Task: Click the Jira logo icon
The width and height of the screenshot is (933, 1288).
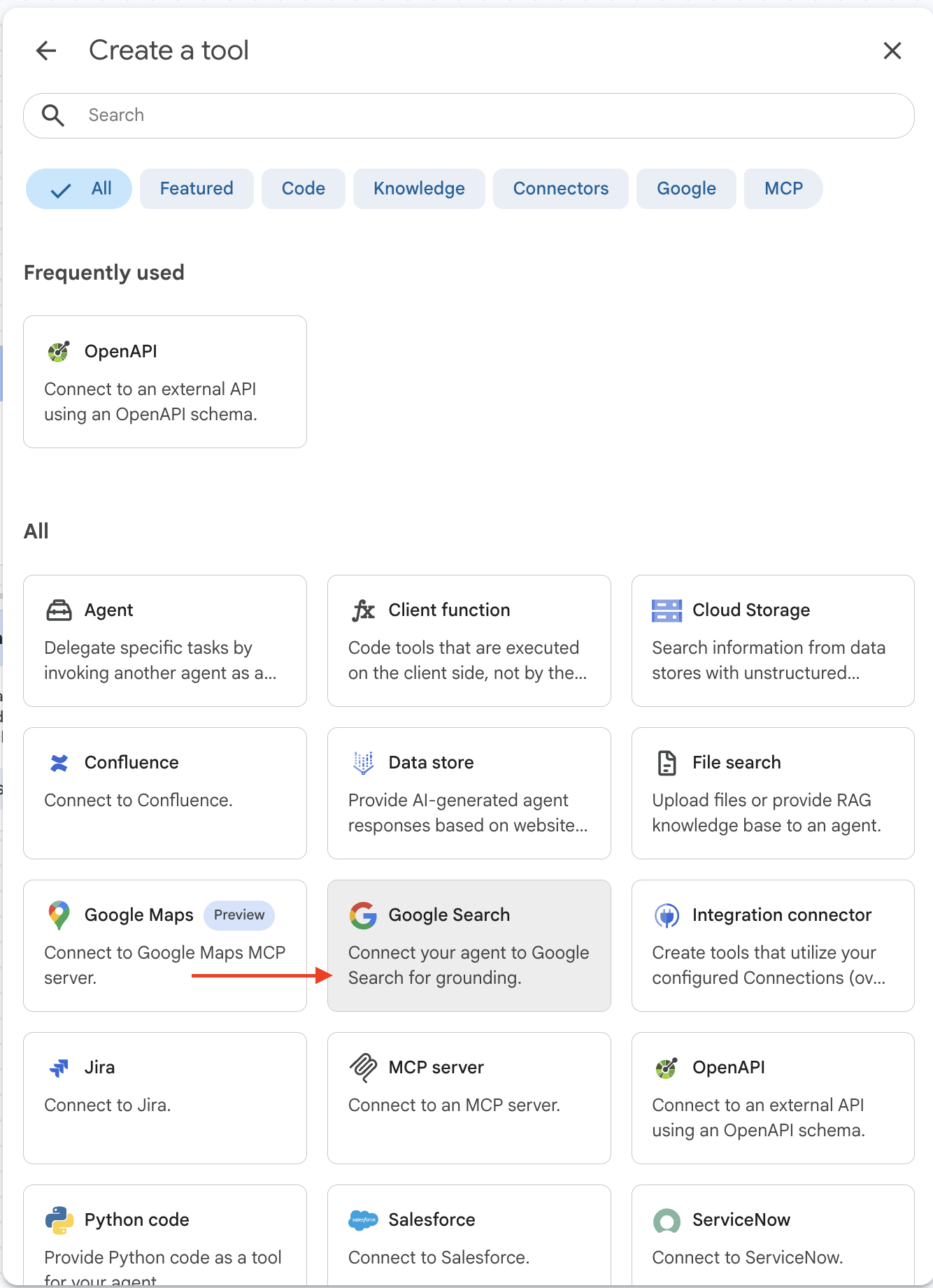Action: pyautogui.click(x=59, y=1068)
